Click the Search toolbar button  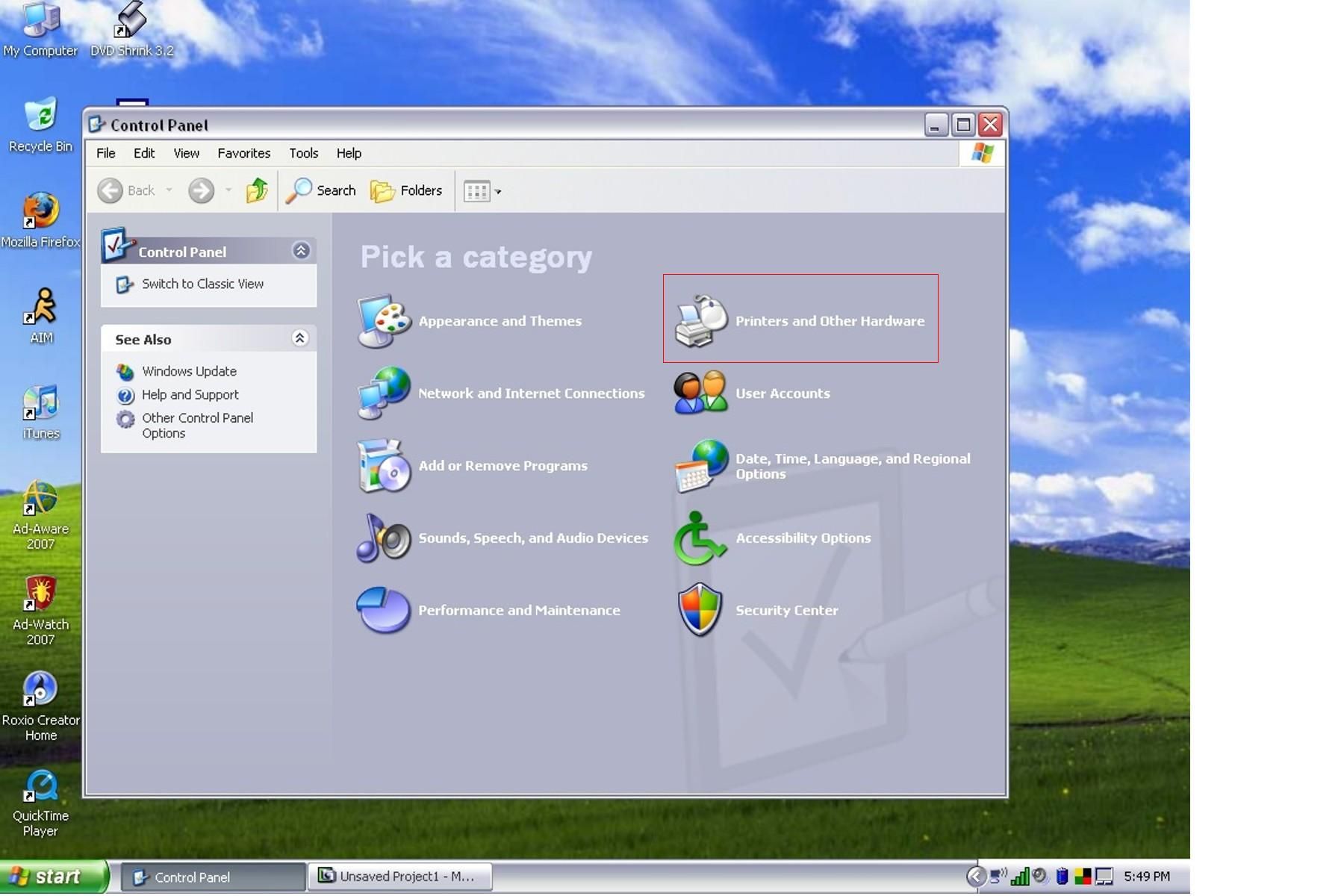[x=323, y=190]
